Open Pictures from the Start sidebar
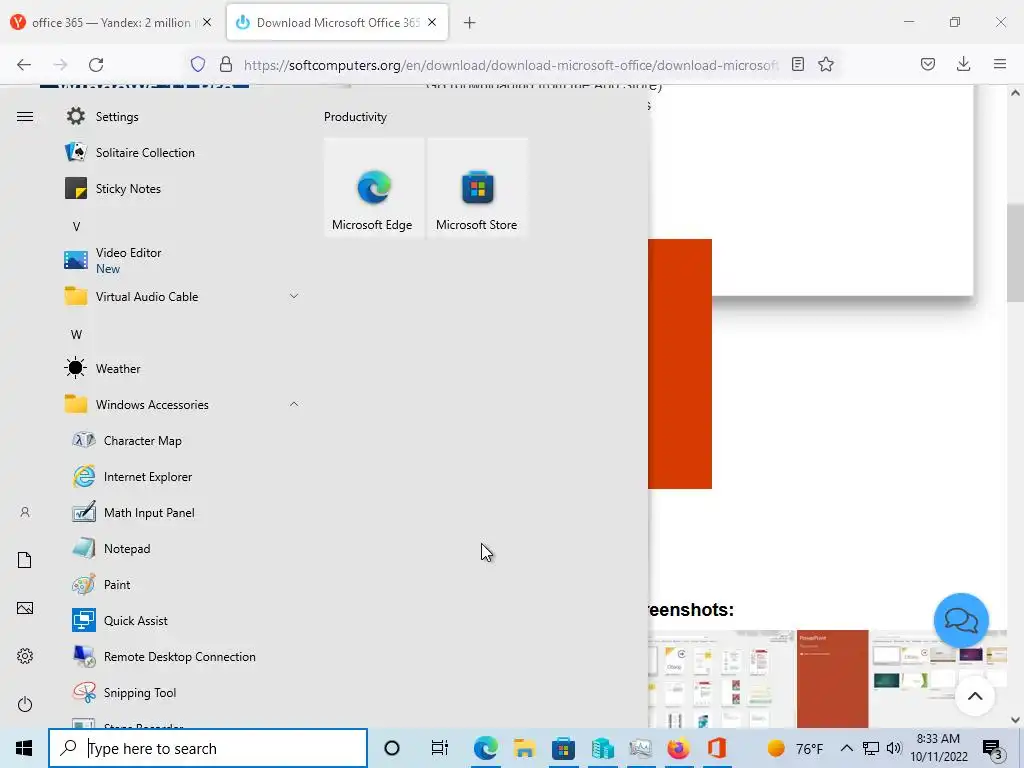The width and height of the screenshot is (1024, 768). [25, 608]
